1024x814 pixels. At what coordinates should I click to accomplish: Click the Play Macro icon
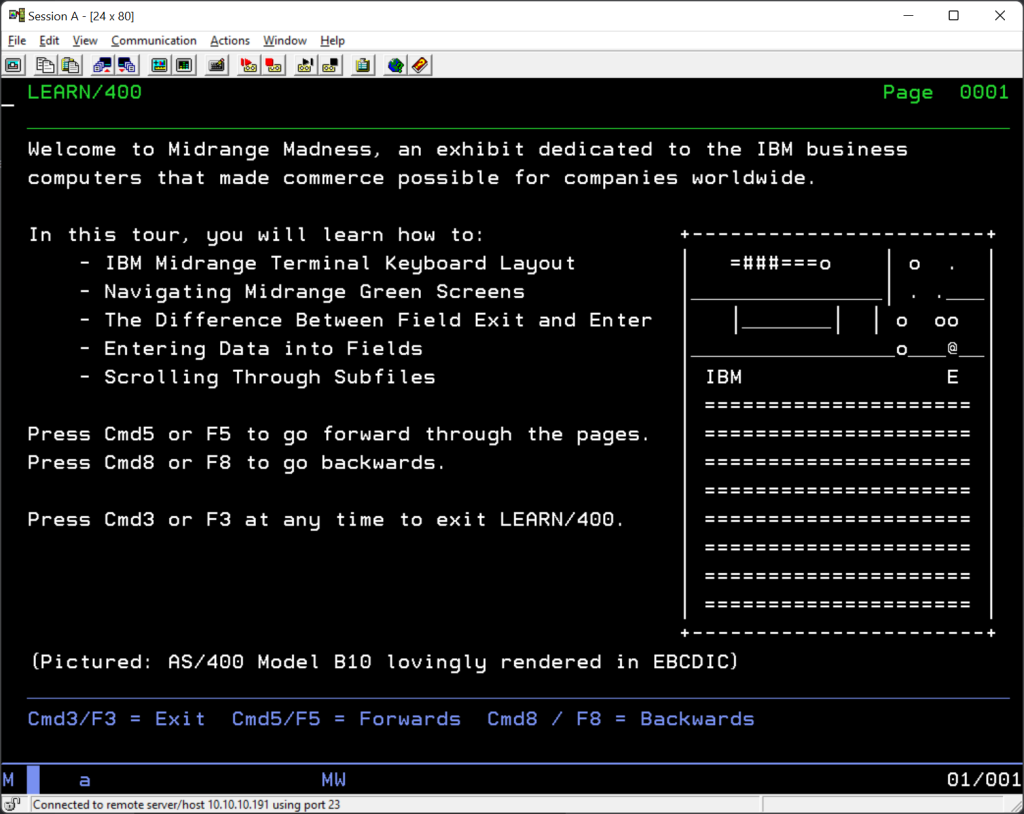[305, 65]
